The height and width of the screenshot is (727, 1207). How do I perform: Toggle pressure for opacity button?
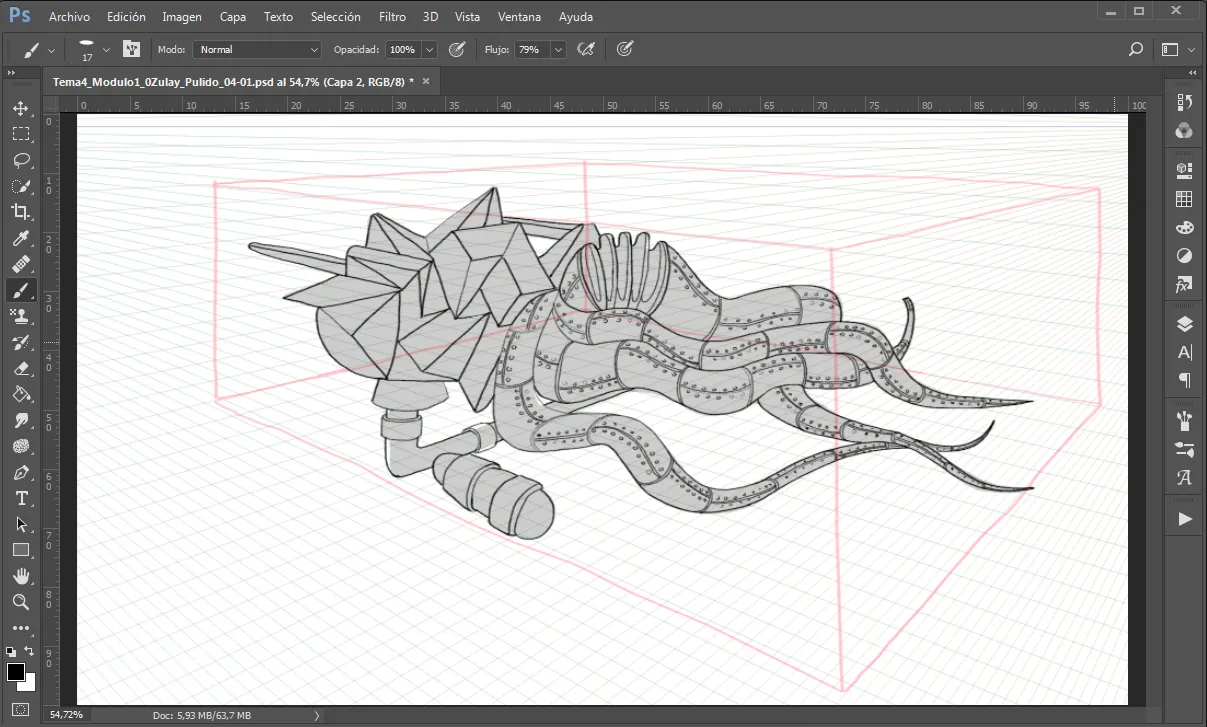pyautogui.click(x=458, y=49)
